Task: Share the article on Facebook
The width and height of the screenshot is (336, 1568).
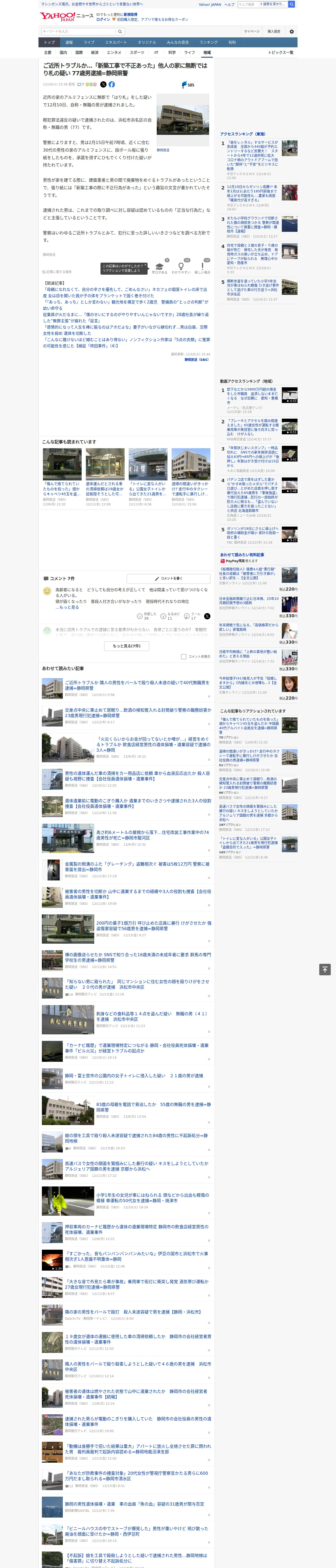Action: tap(111, 85)
